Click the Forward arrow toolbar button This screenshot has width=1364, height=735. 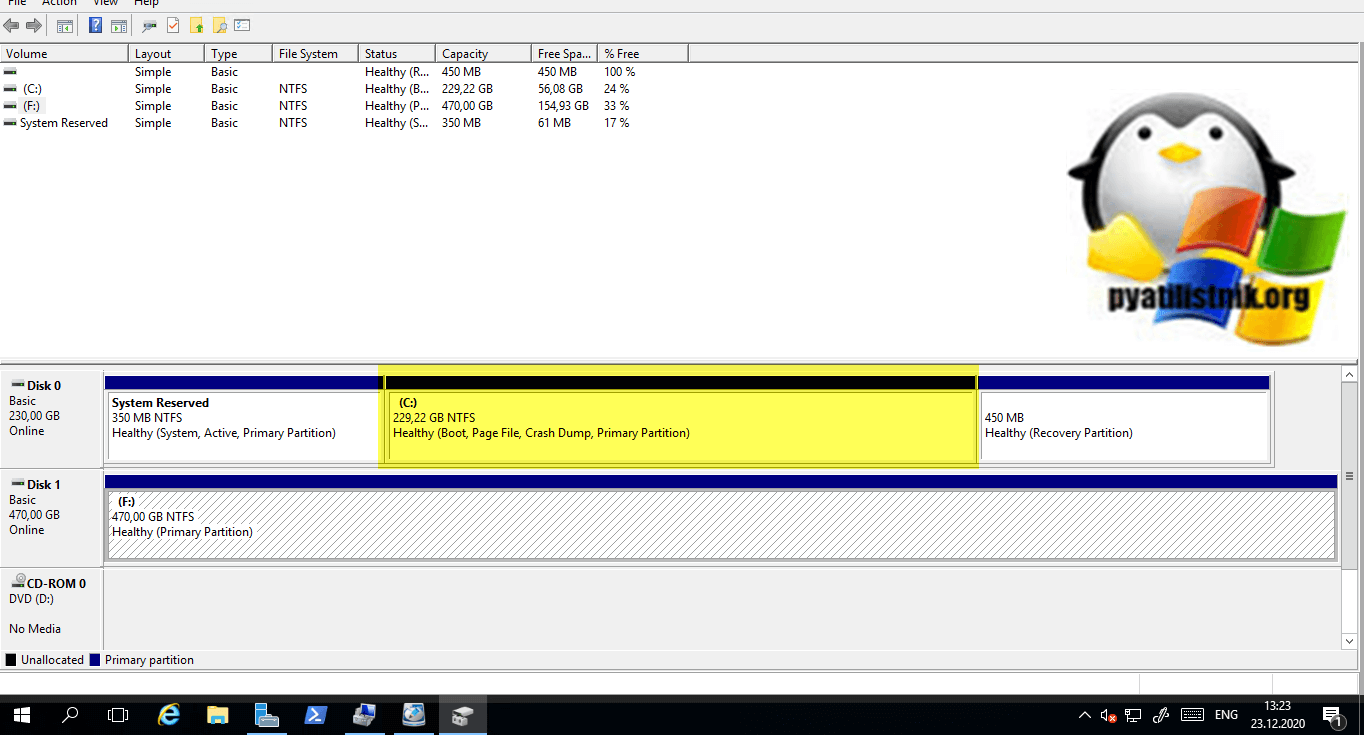pos(34,25)
